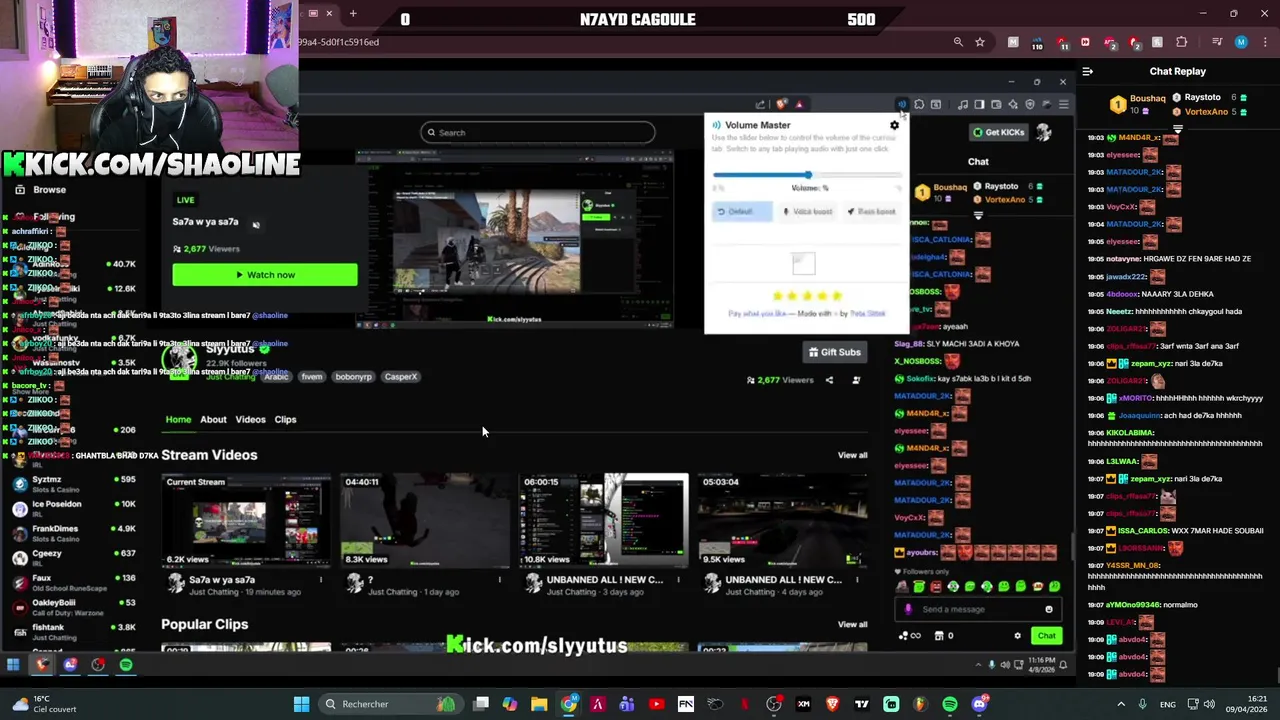1280x720 pixels.
Task: Open YouTube icon in Windows taskbar
Action: pyautogui.click(x=656, y=704)
